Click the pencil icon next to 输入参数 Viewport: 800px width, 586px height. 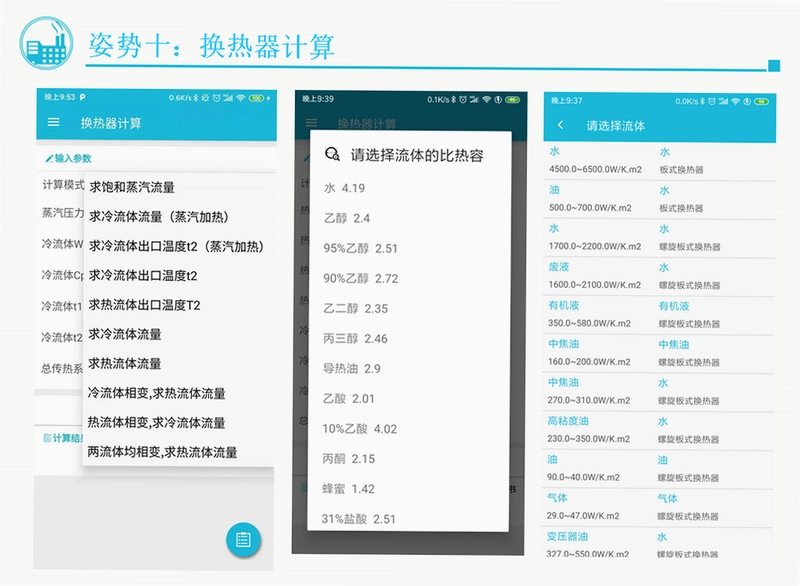coord(49,159)
